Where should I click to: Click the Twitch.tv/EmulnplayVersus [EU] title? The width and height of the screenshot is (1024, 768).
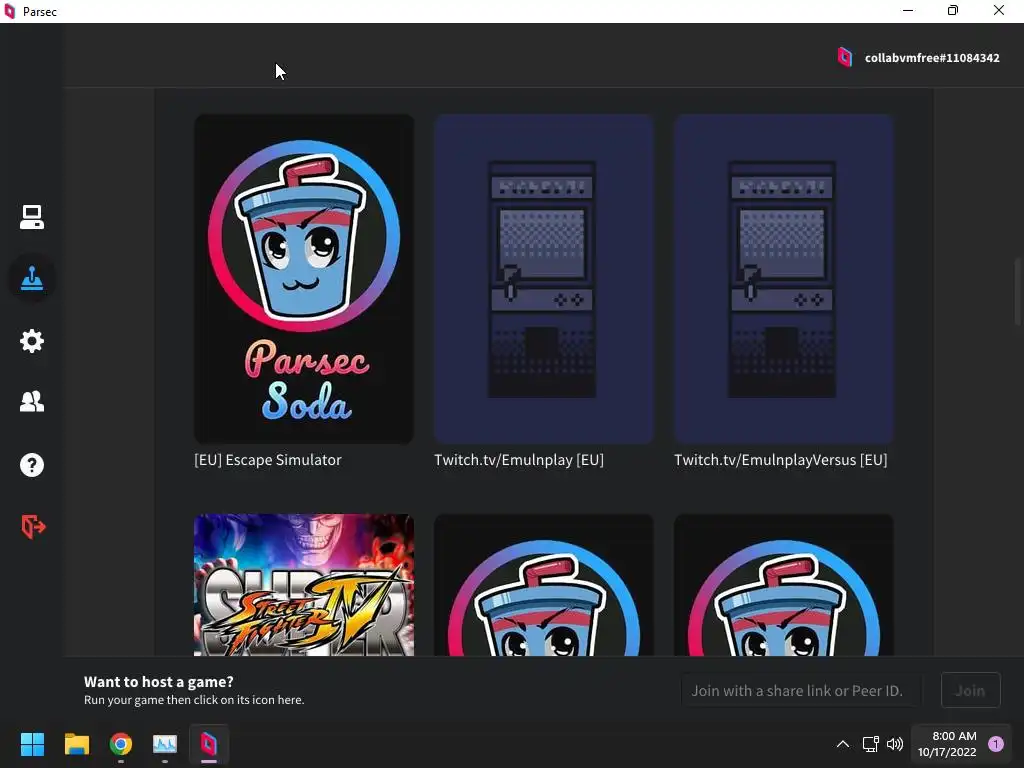click(x=780, y=460)
